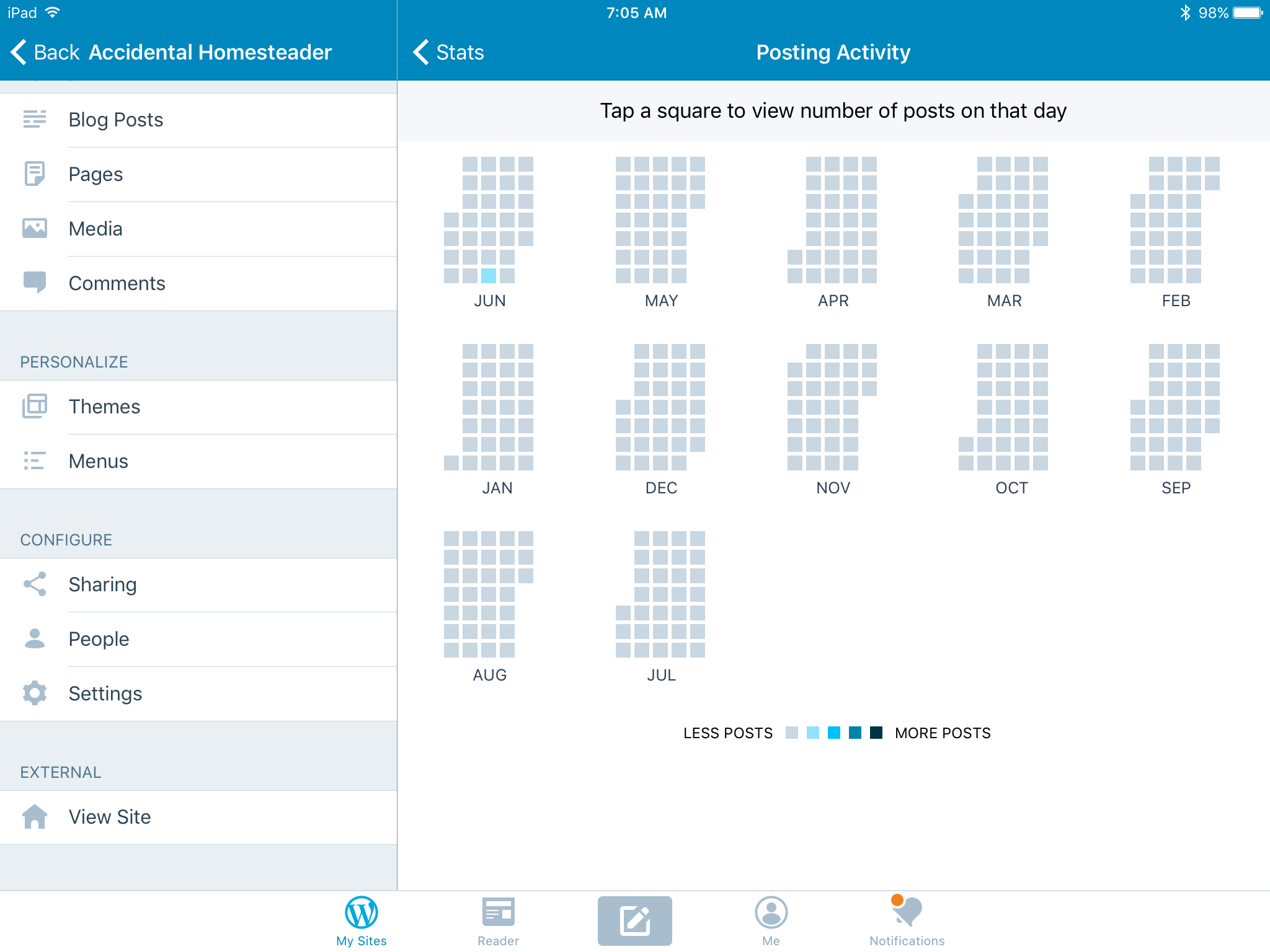Tap the Themes layout icon
This screenshot has height=952, width=1270.
35,406
